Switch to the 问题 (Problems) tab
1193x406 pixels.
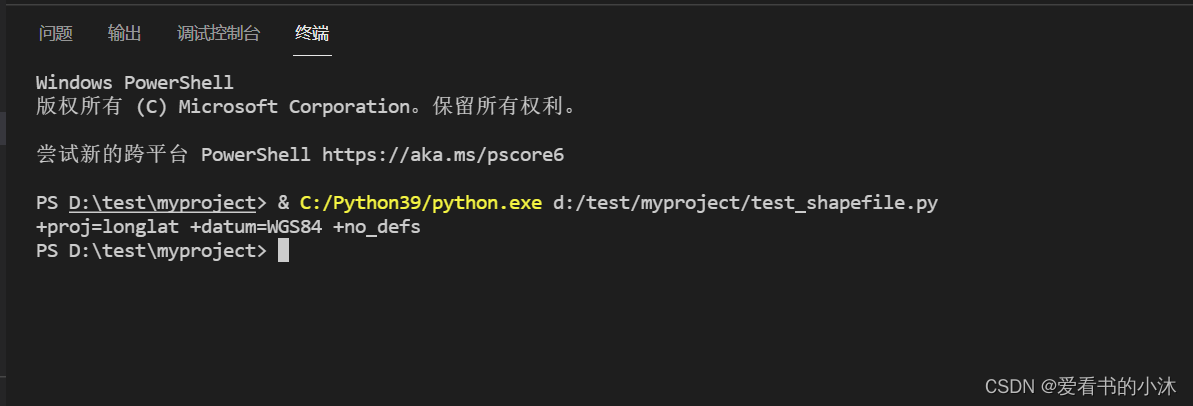click(x=56, y=34)
